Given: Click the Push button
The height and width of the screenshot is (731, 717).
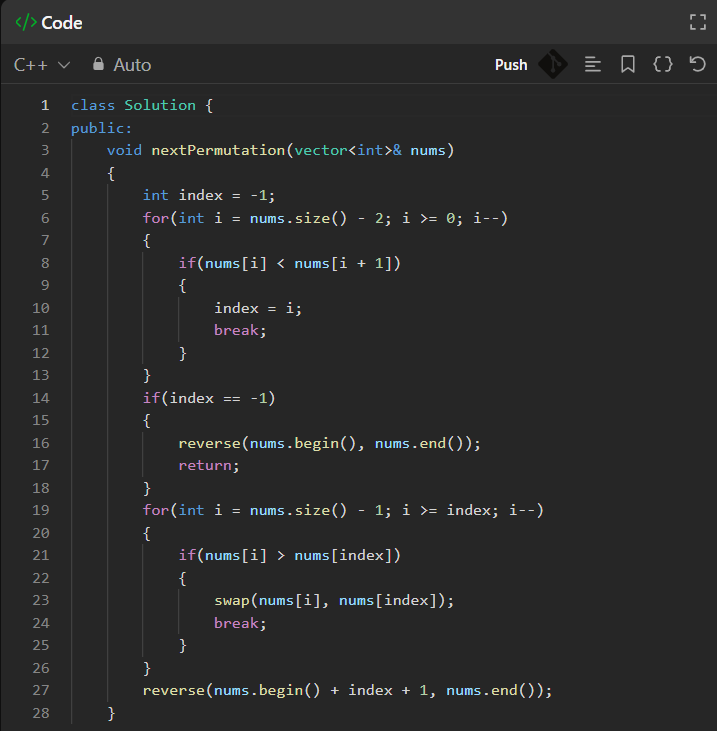Looking at the screenshot, I should click(x=511, y=65).
